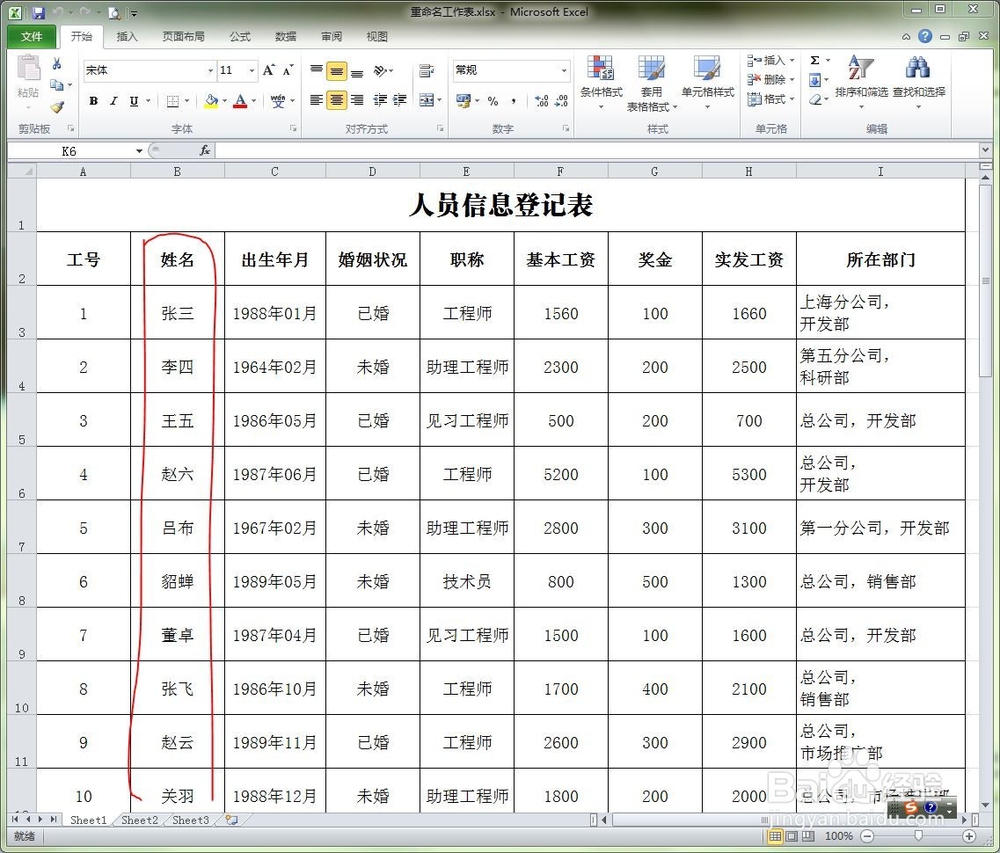Open 条件格式 conditional formatting
The width and height of the screenshot is (1000, 853).
[601, 82]
